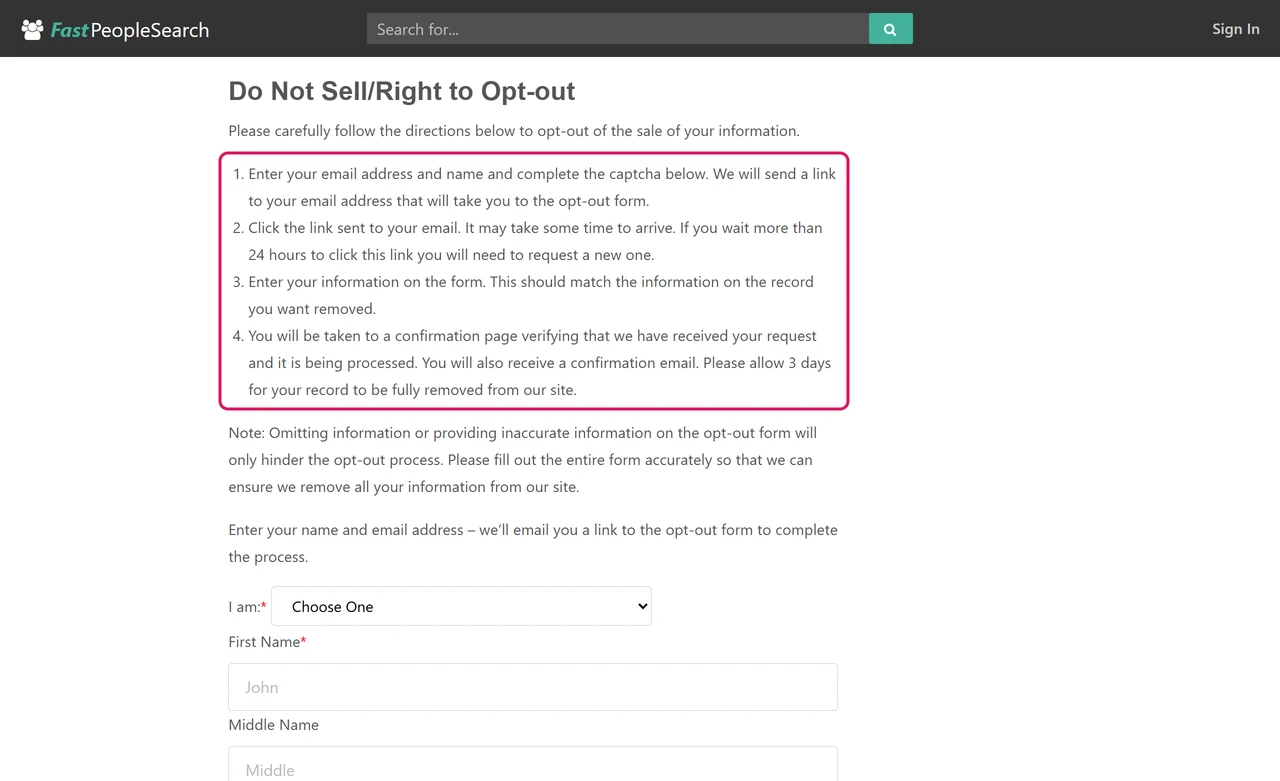Focus the "Search for..." field
Viewport: 1280px width, 781px height.
pos(618,29)
